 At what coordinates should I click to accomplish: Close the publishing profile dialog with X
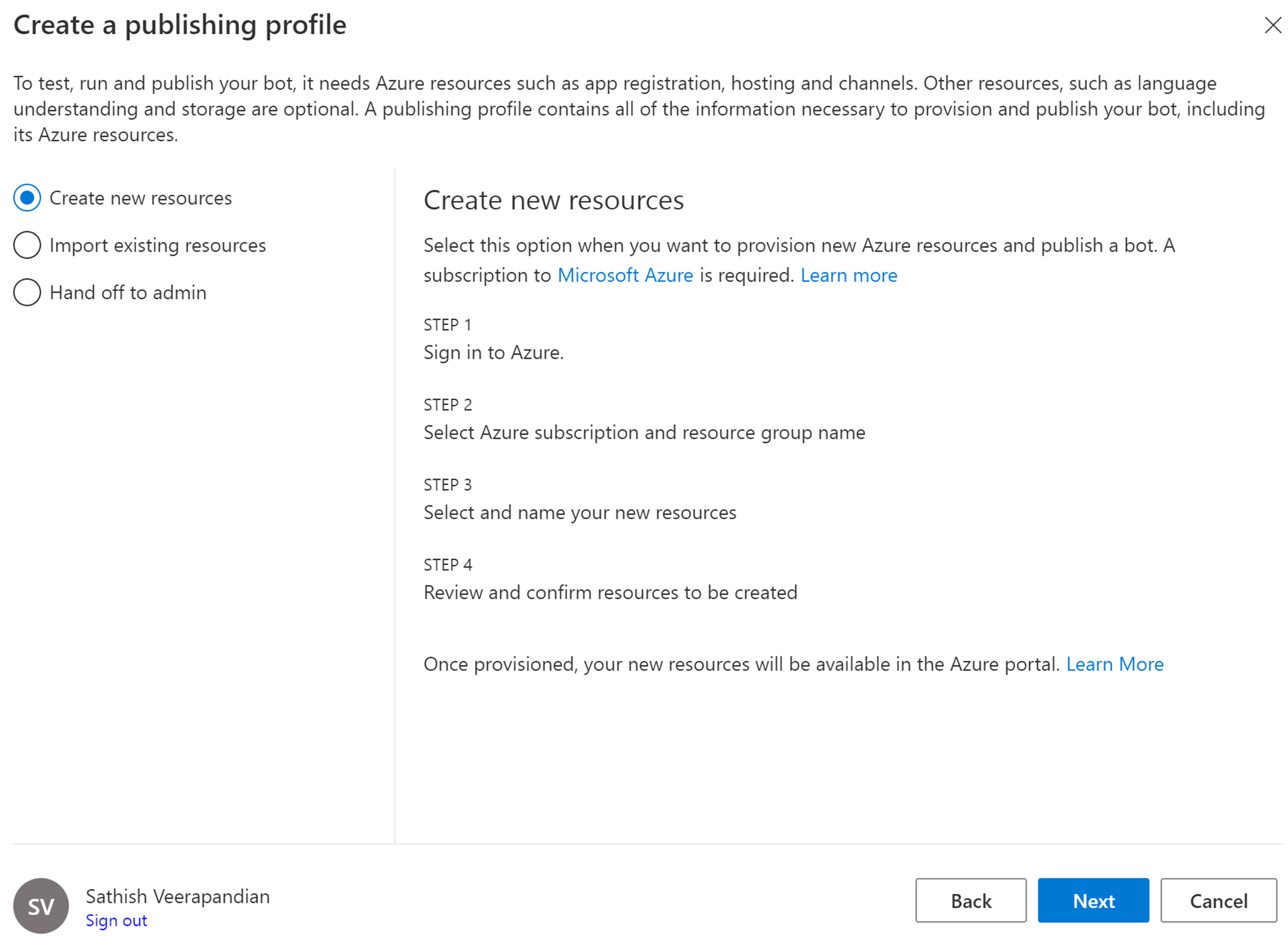(x=1272, y=25)
